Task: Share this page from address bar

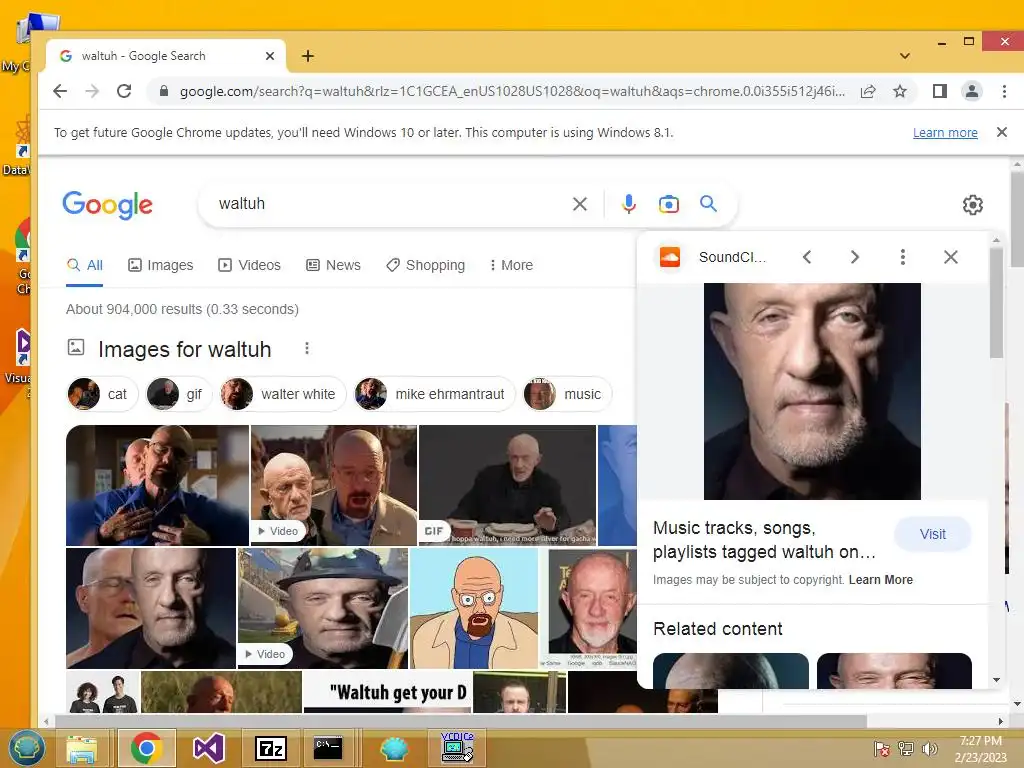Action: [x=868, y=91]
